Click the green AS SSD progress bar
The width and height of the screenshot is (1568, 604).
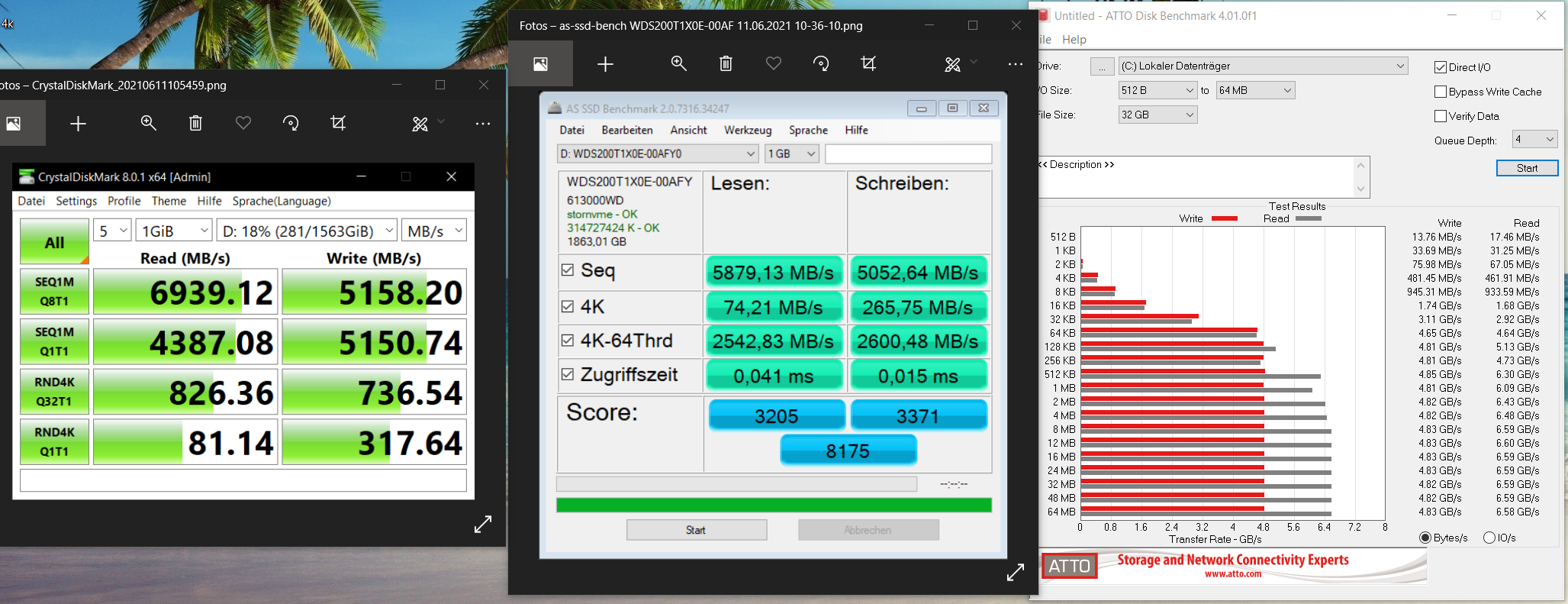[774, 505]
